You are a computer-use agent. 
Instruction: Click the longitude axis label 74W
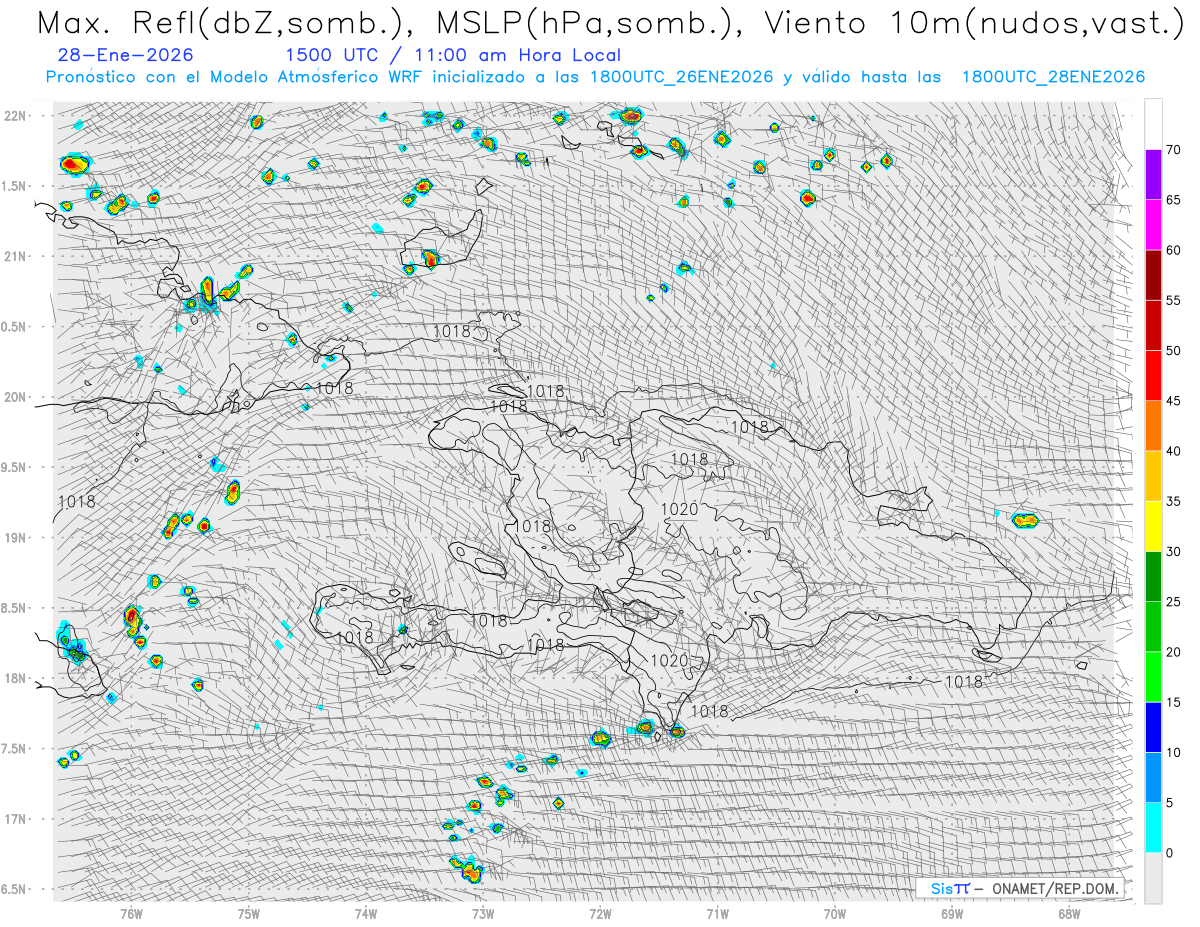[x=366, y=914]
